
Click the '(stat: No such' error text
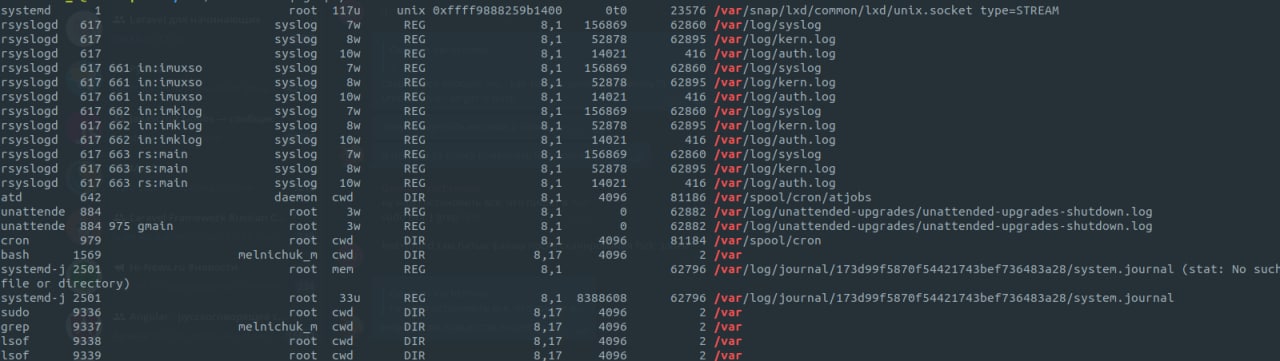coord(1229,270)
